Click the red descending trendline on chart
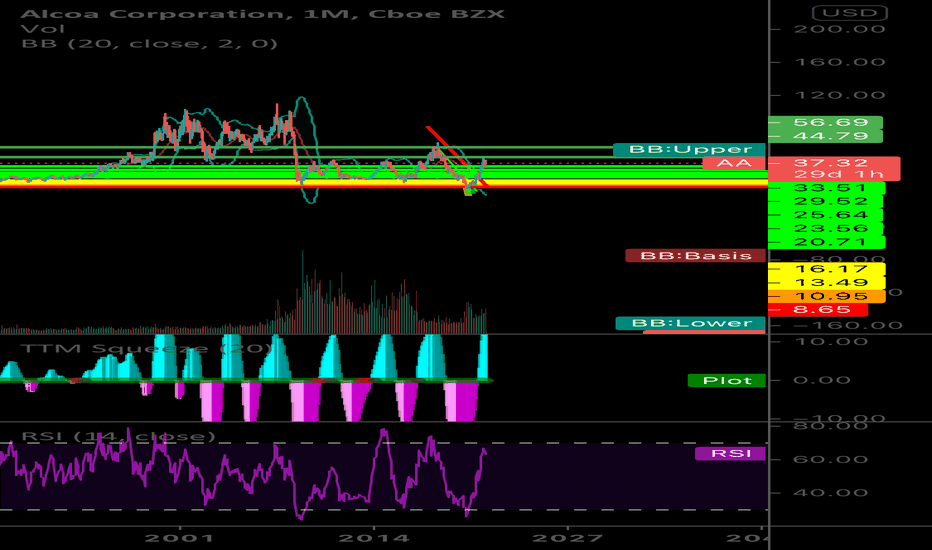932x550 pixels. tap(457, 157)
